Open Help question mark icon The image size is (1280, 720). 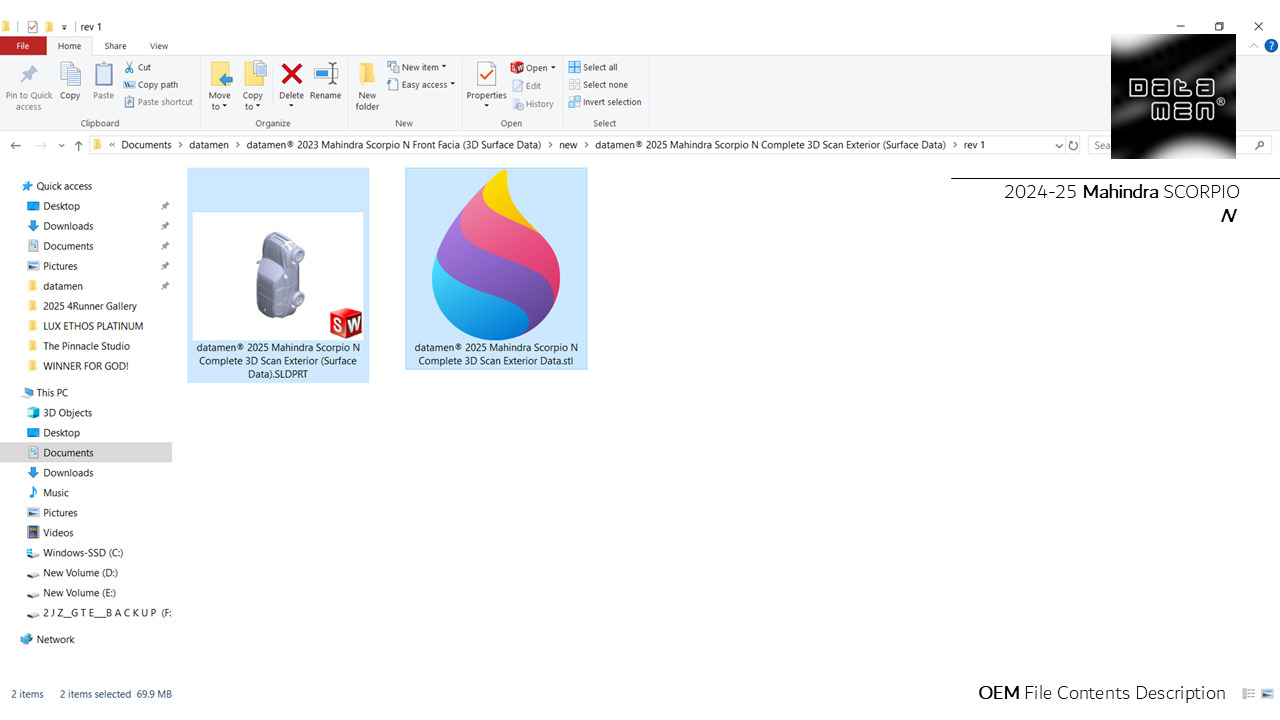[x=1271, y=46]
